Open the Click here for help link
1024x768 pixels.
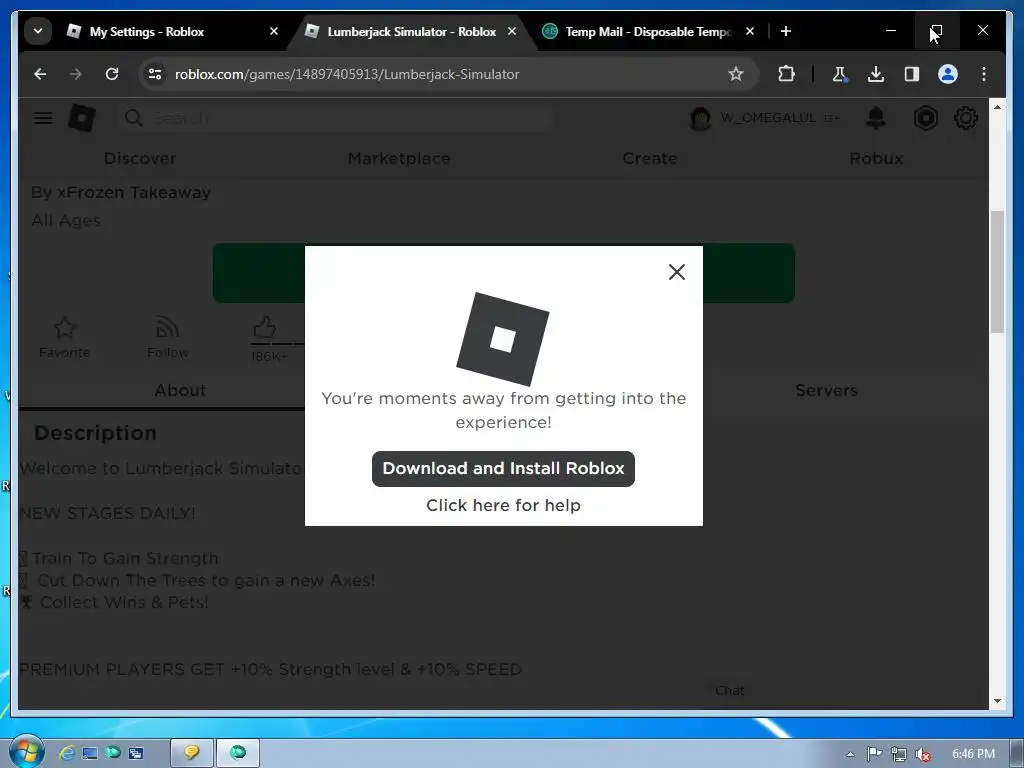(x=503, y=505)
